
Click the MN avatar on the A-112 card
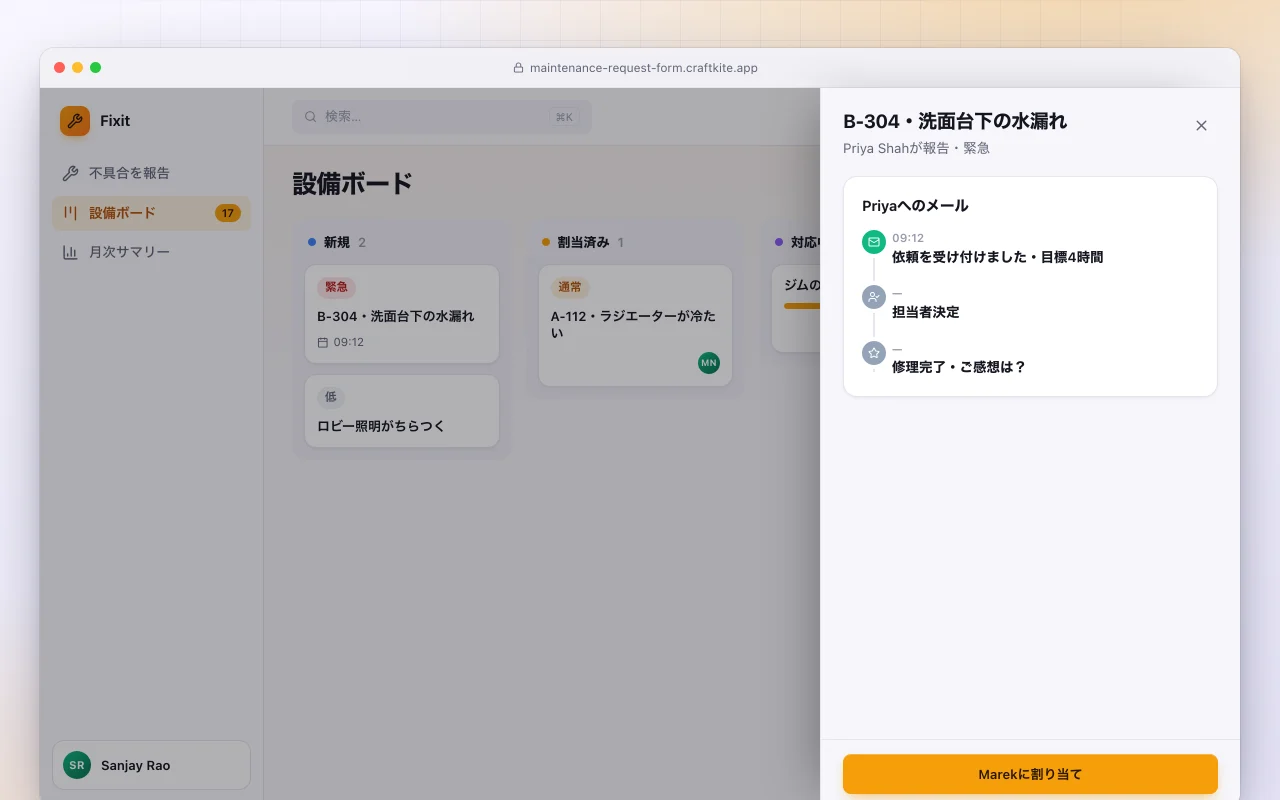click(x=709, y=363)
